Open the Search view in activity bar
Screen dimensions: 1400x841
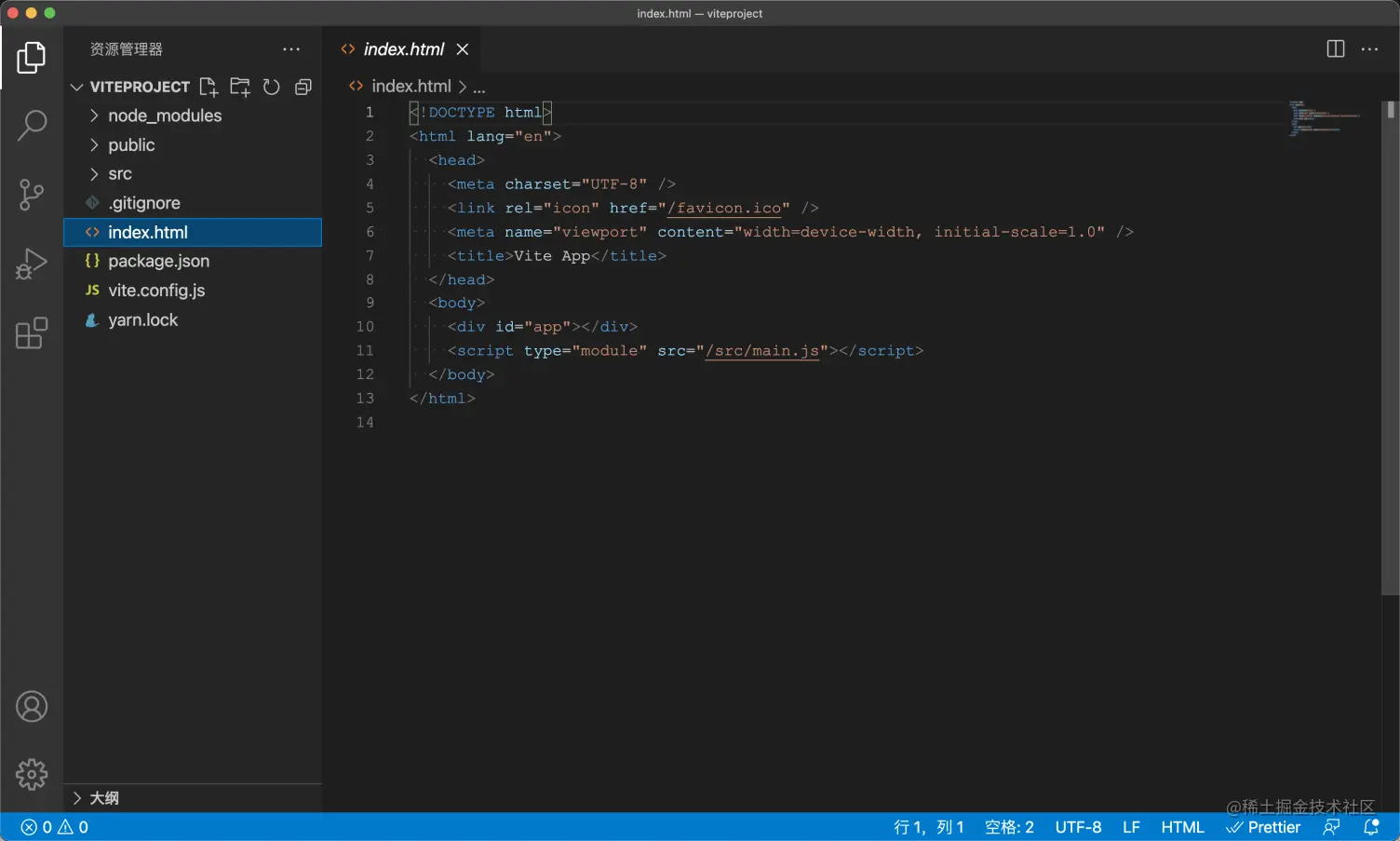click(x=31, y=125)
